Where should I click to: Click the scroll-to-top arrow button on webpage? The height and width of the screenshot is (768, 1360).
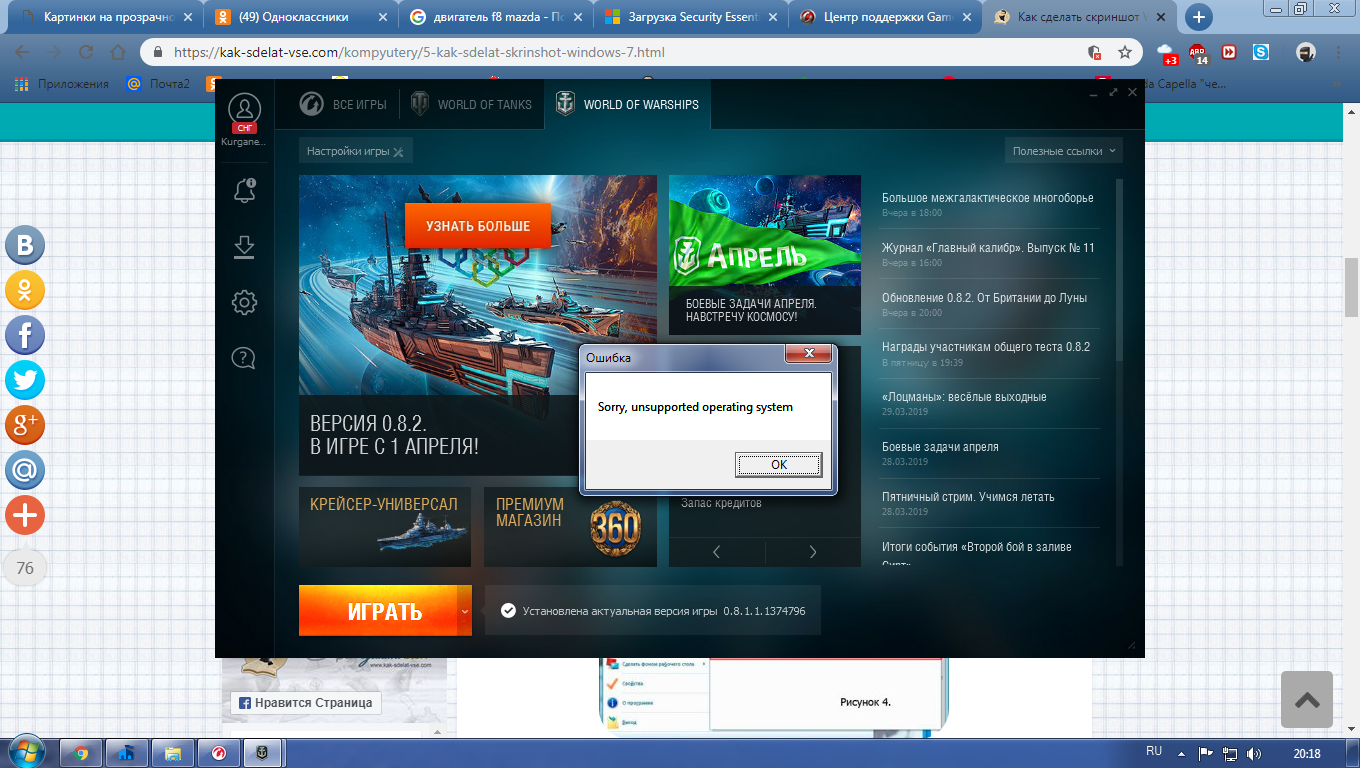1307,699
